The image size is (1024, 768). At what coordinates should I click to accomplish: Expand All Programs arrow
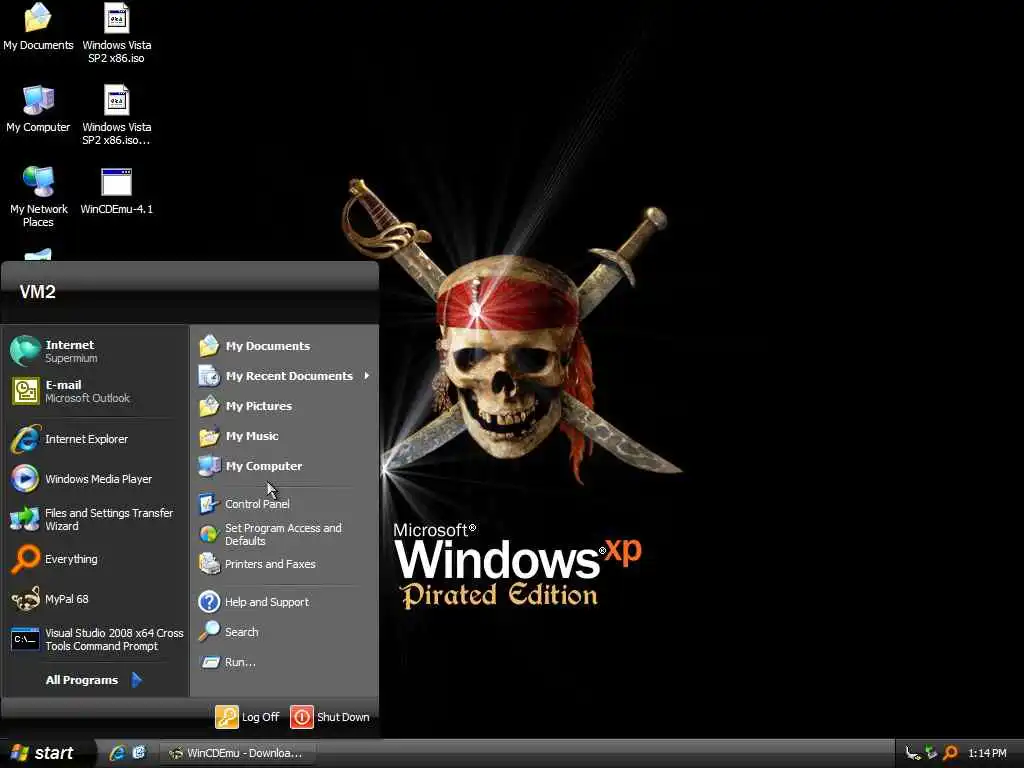pos(136,680)
